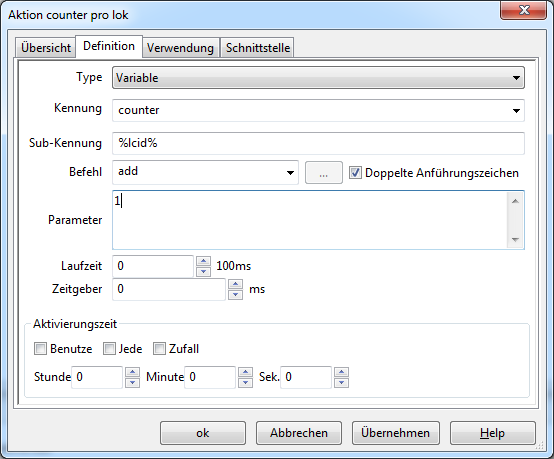Switch to the Übersicht tab
The height and width of the screenshot is (459, 554).
pos(46,48)
